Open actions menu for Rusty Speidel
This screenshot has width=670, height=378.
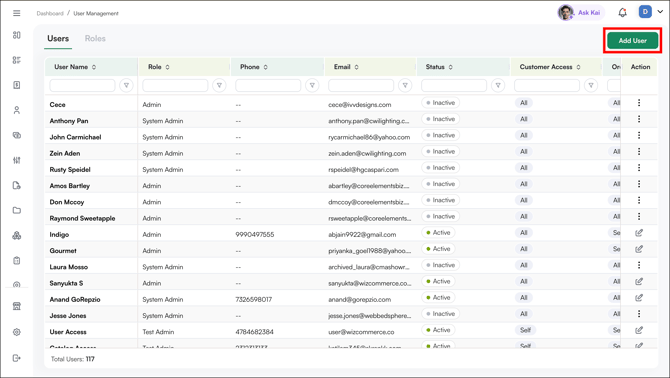tap(639, 168)
